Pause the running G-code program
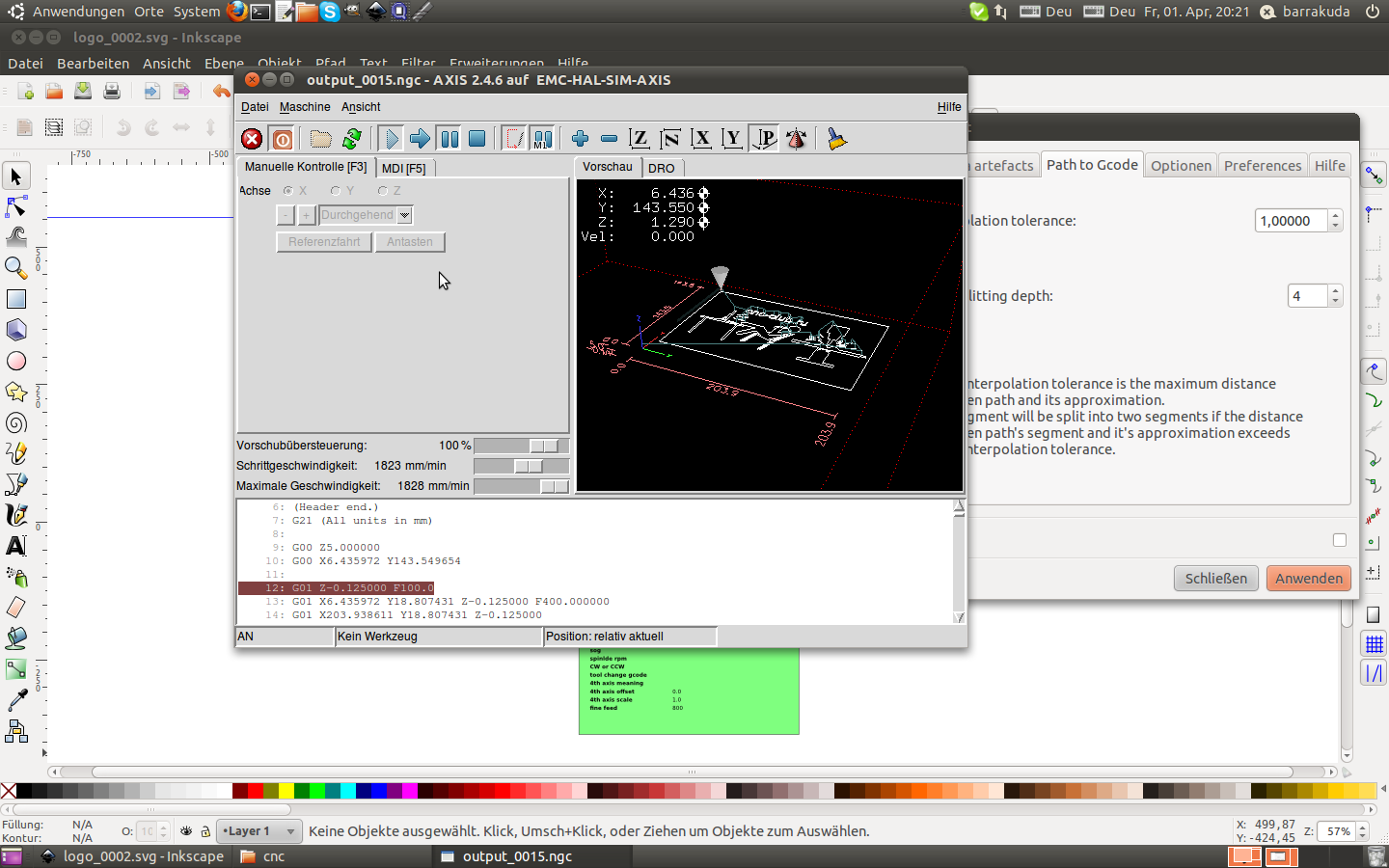The width and height of the screenshot is (1389, 868). [449, 139]
